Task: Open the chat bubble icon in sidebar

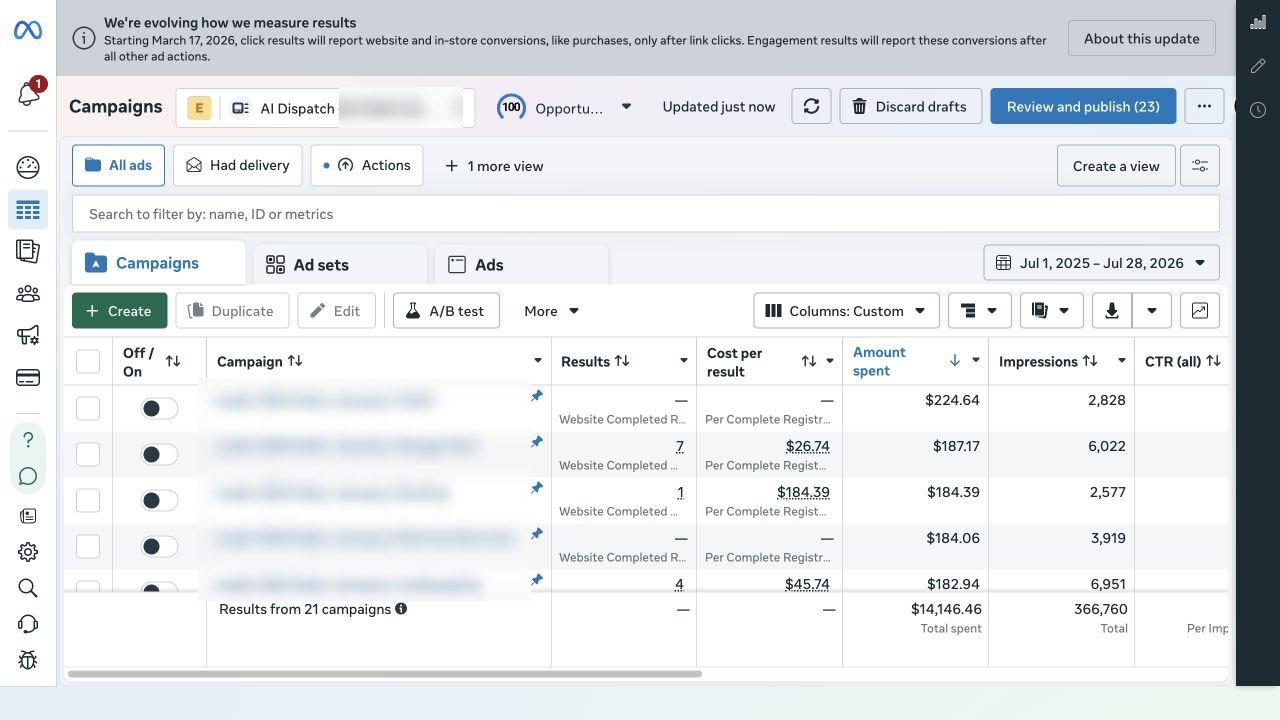Action: click(x=28, y=476)
